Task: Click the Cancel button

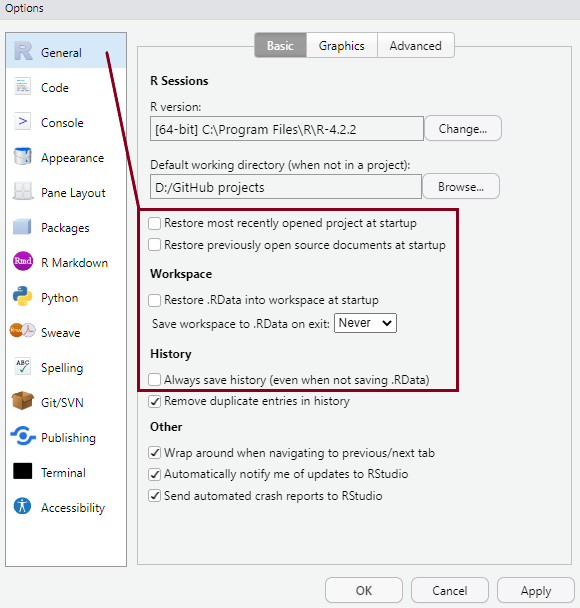Action: (450, 591)
